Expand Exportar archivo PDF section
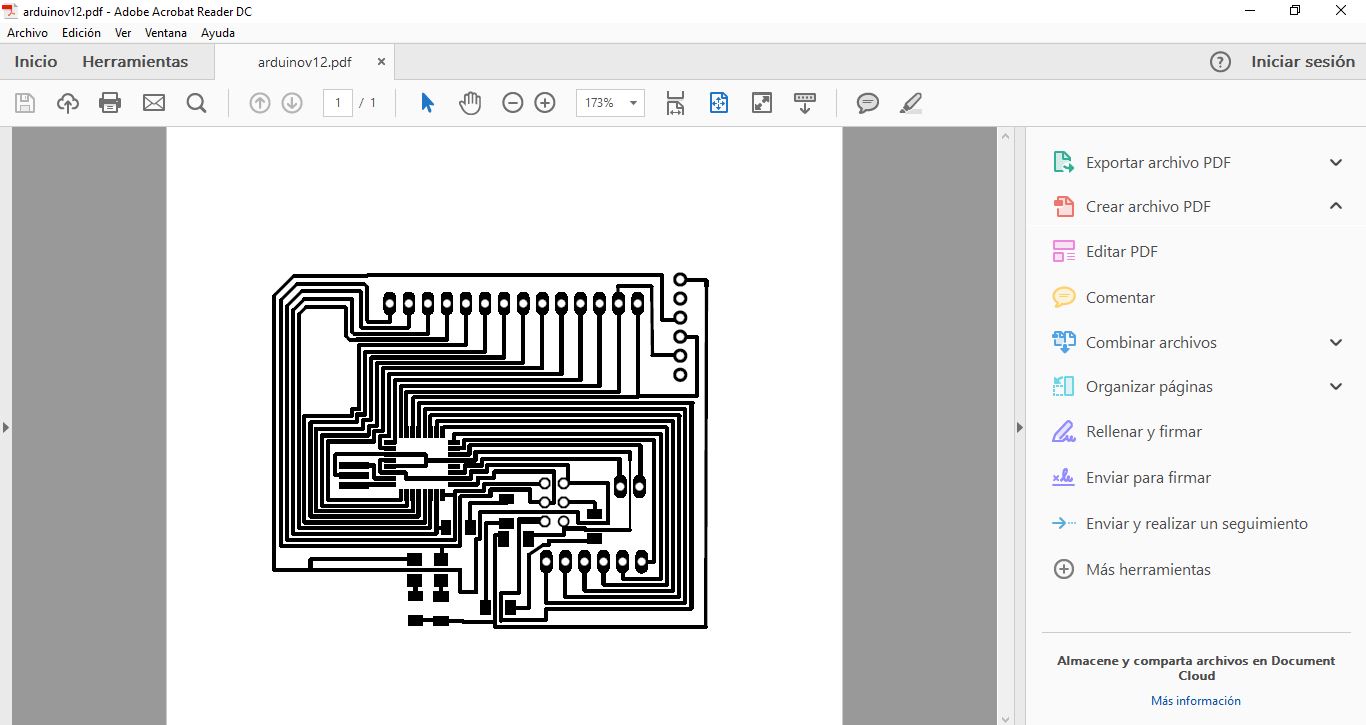Screen dimensions: 1366x725 (x=1336, y=162)
